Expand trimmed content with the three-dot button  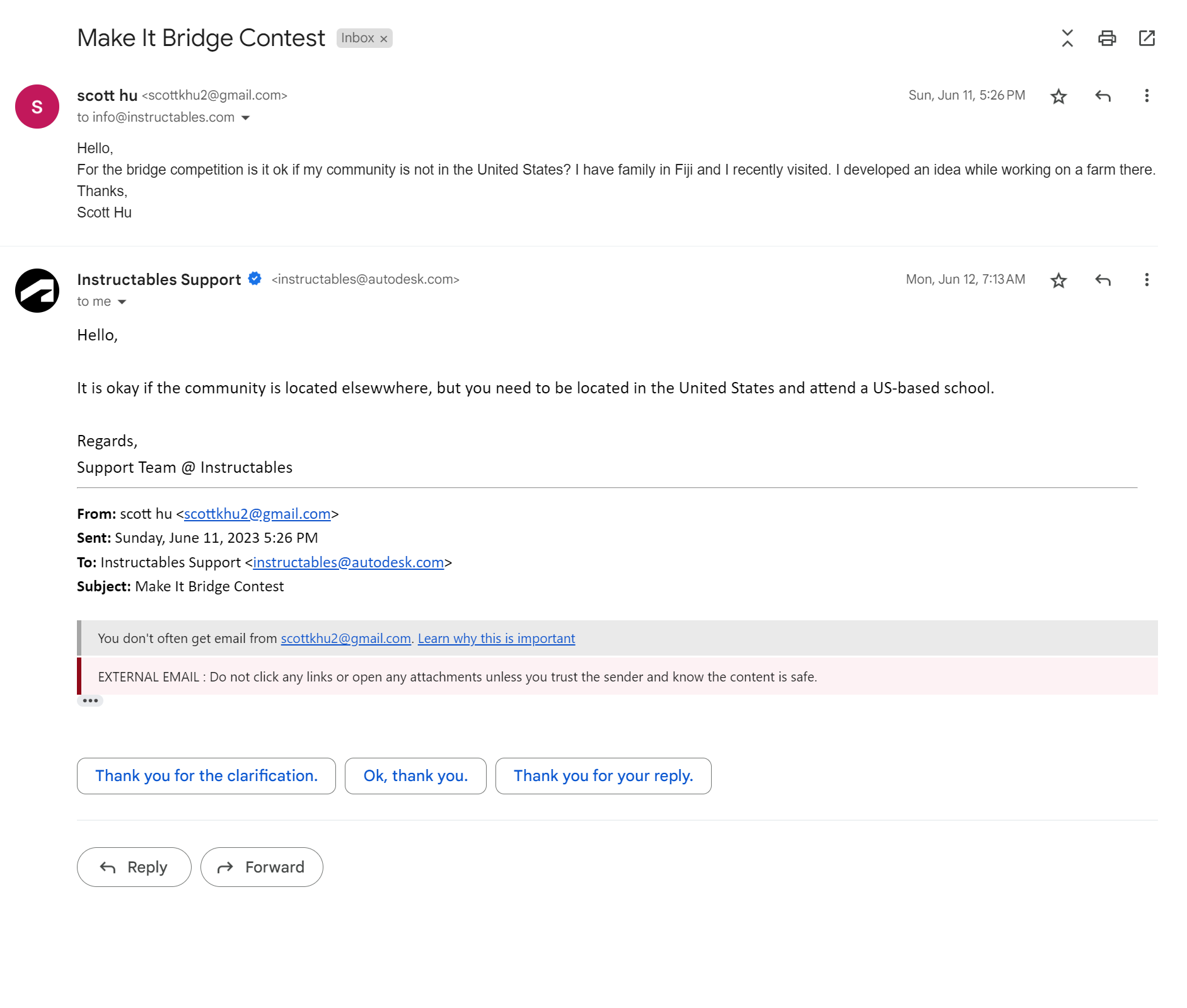click(90, 700)
